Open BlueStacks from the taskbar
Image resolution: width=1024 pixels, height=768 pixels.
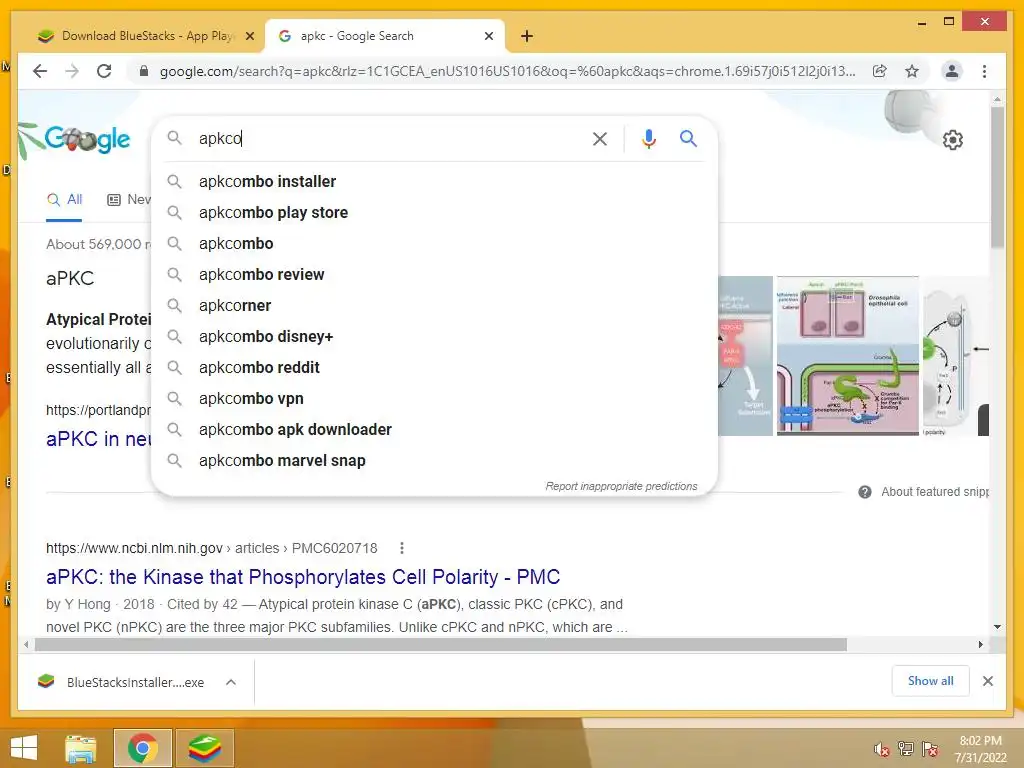[x=205, y=748]
